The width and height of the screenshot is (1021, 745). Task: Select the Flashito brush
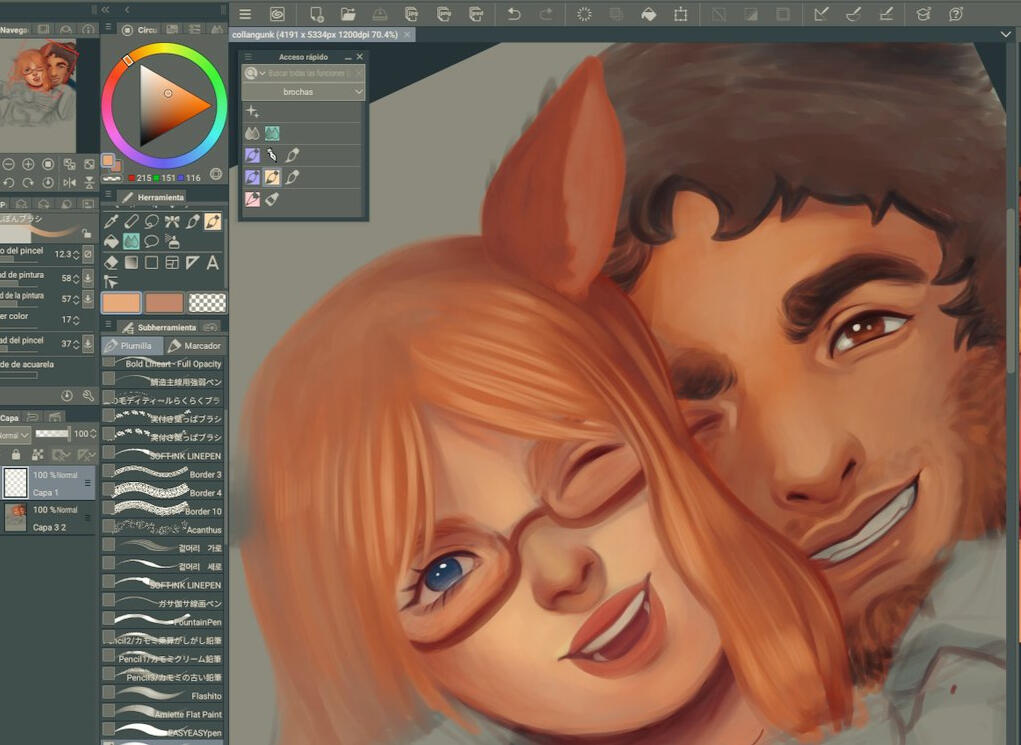click(165, 696)
